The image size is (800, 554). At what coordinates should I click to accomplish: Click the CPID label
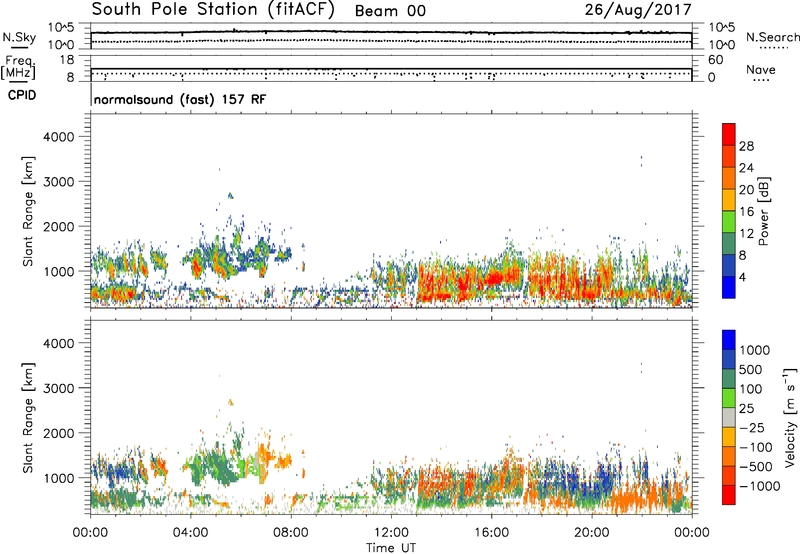click(22, 95)
